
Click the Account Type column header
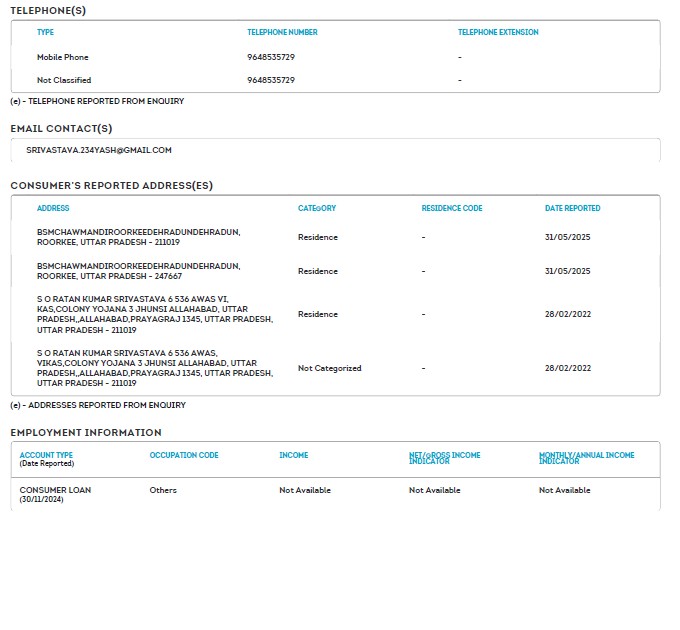pos(46,456)
